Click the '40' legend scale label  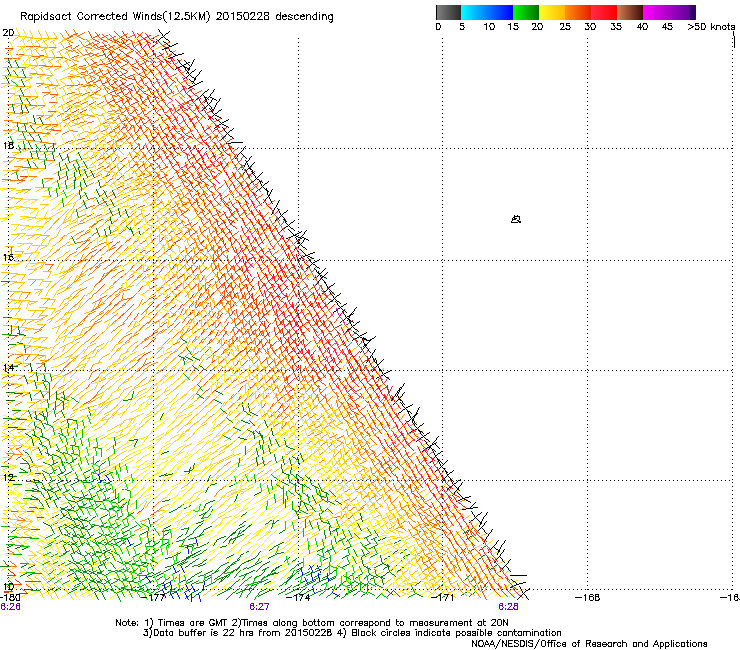tap(642, 27)
